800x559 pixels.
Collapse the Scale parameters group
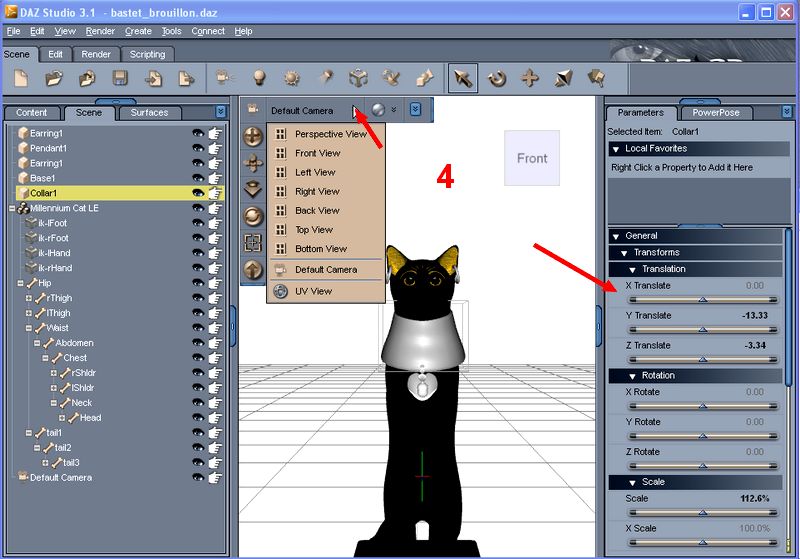(x=633, y=482)
